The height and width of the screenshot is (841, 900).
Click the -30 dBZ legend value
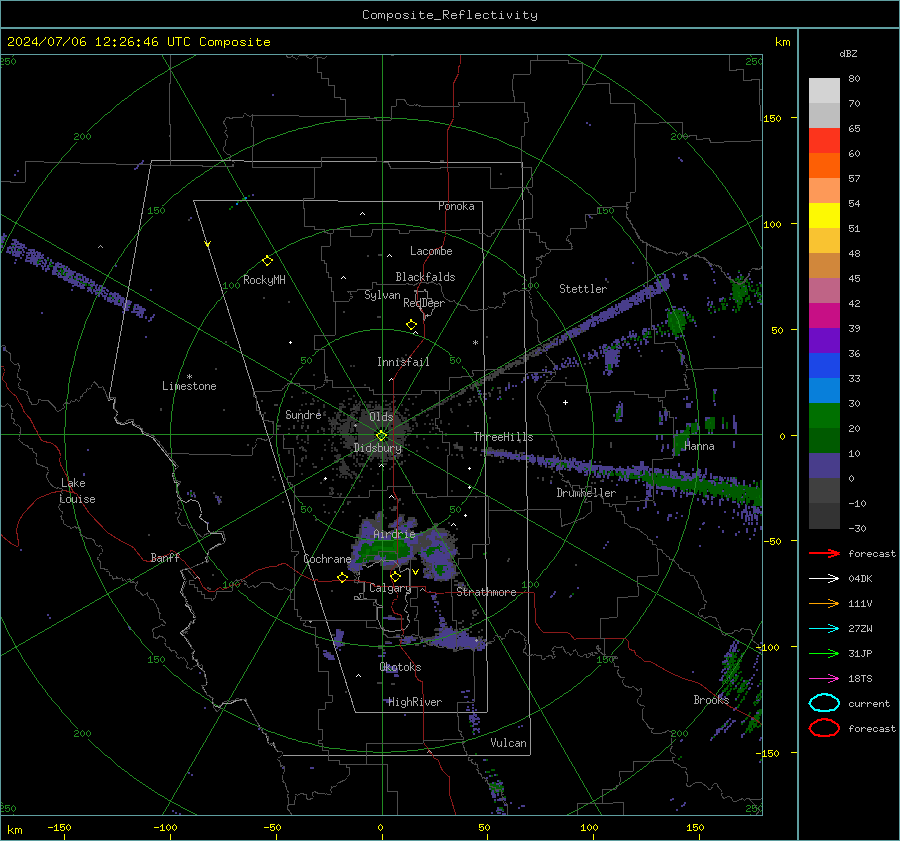857,528
